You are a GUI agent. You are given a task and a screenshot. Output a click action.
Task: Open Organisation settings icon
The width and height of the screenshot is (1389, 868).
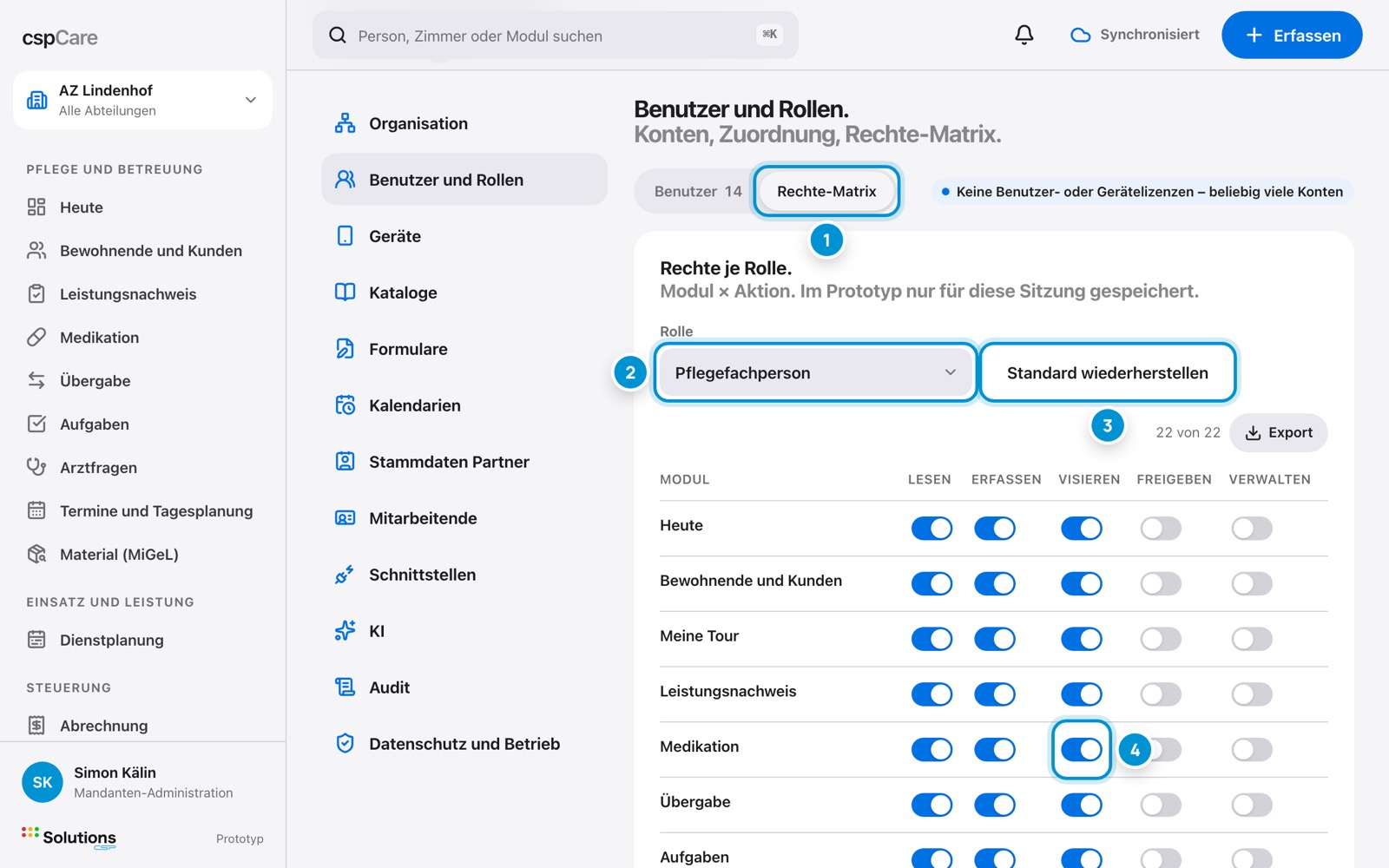(345, 123)
